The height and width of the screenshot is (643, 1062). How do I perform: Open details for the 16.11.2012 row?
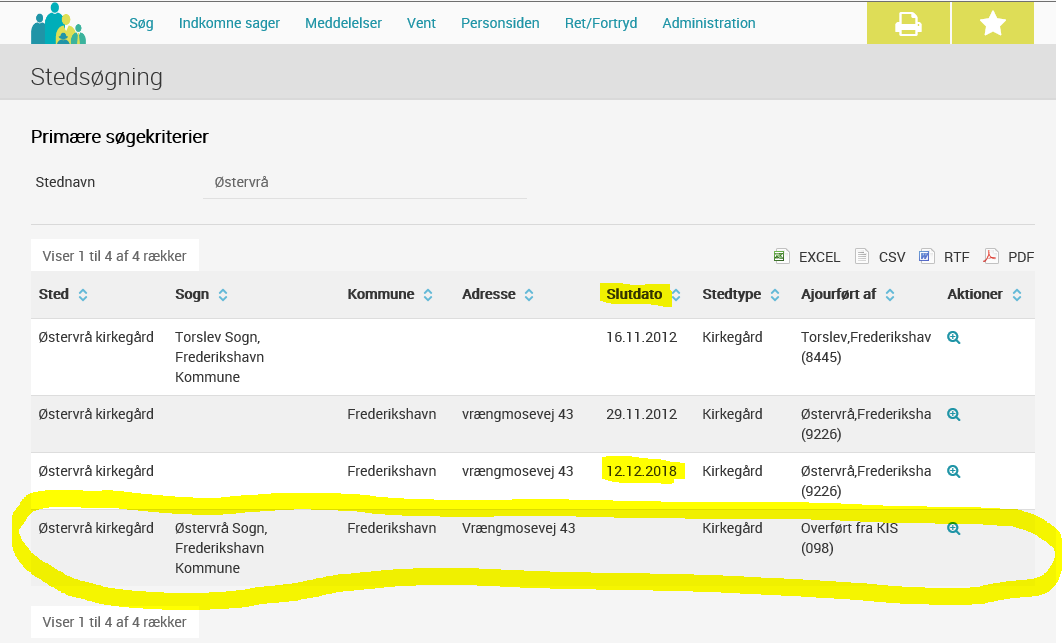(954, 337)
